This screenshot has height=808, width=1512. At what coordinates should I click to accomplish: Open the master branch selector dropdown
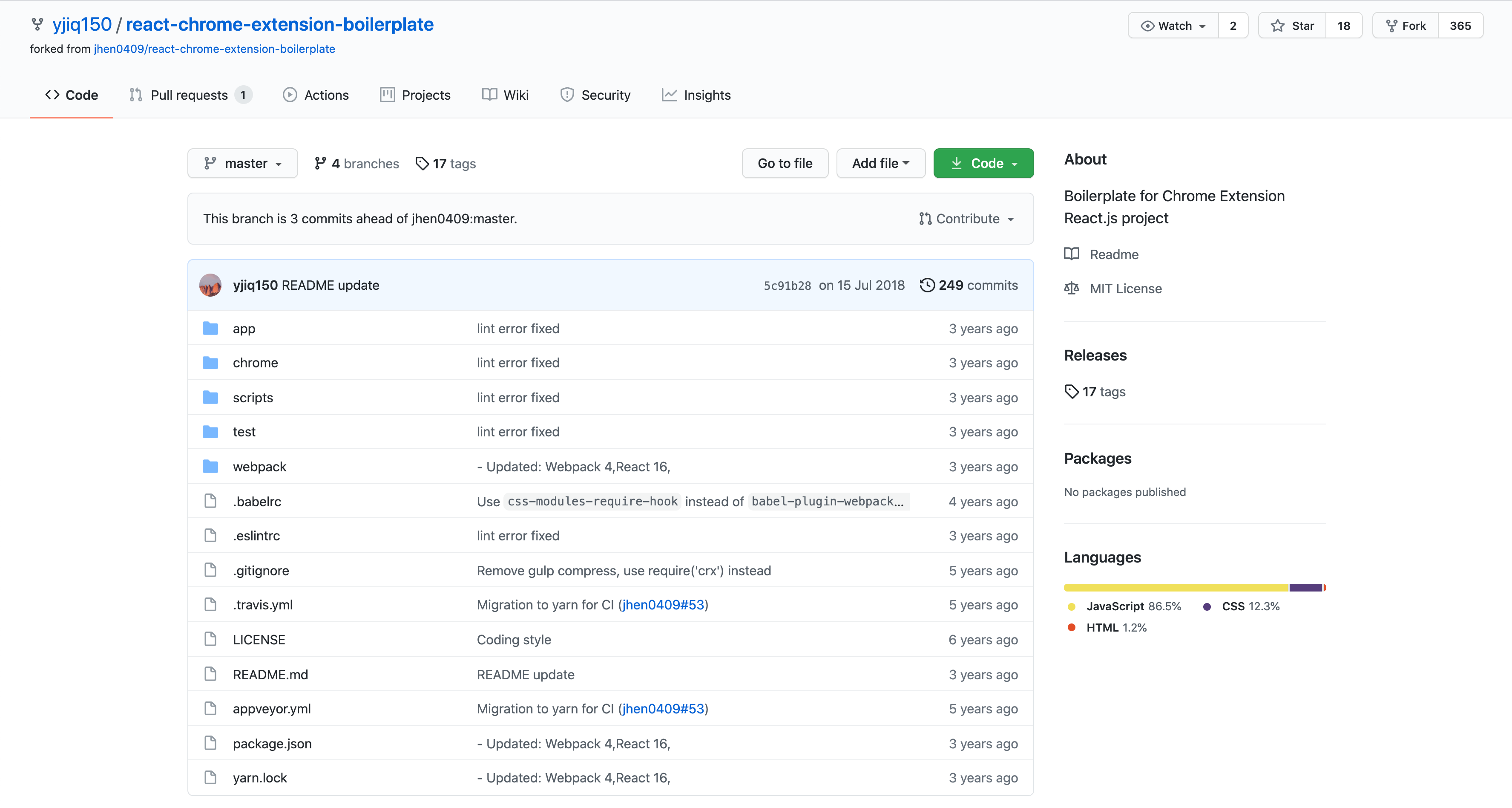[x=242, y=163]
